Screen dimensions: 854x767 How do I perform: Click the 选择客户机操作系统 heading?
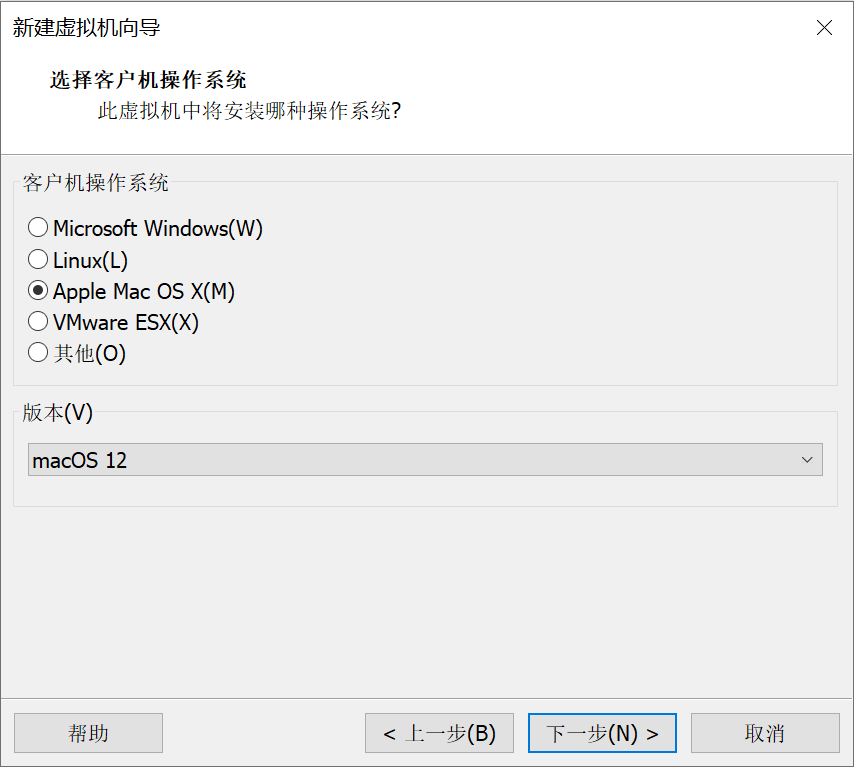[148, 80]
